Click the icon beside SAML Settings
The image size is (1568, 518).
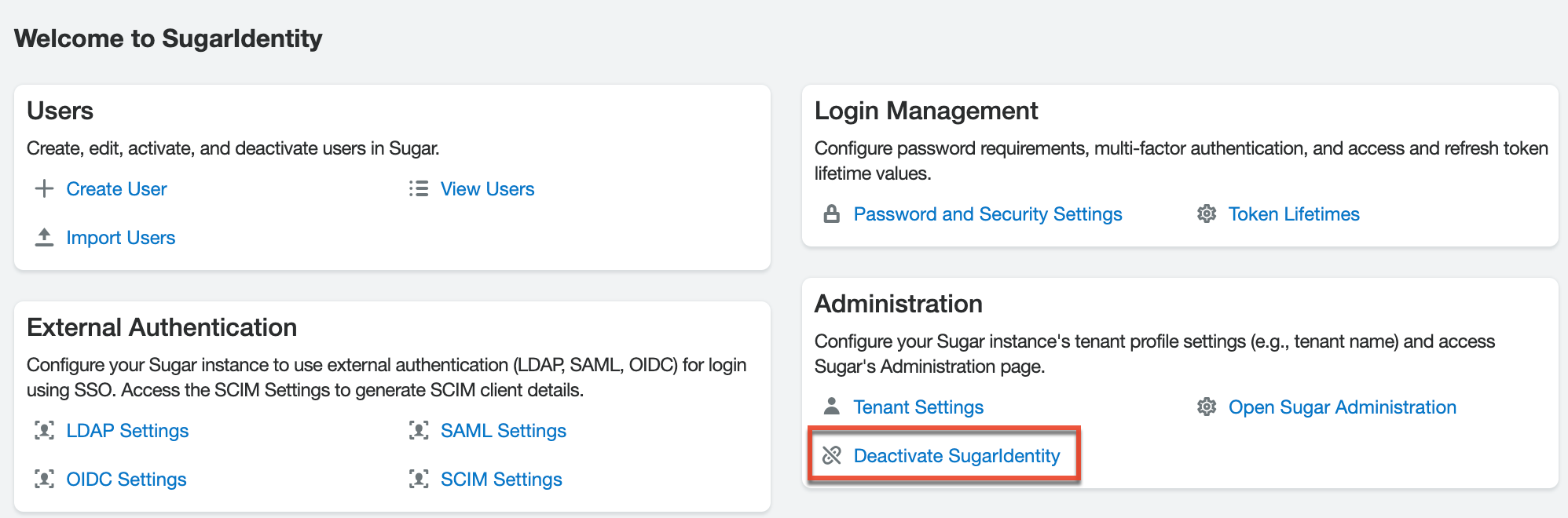419,430
